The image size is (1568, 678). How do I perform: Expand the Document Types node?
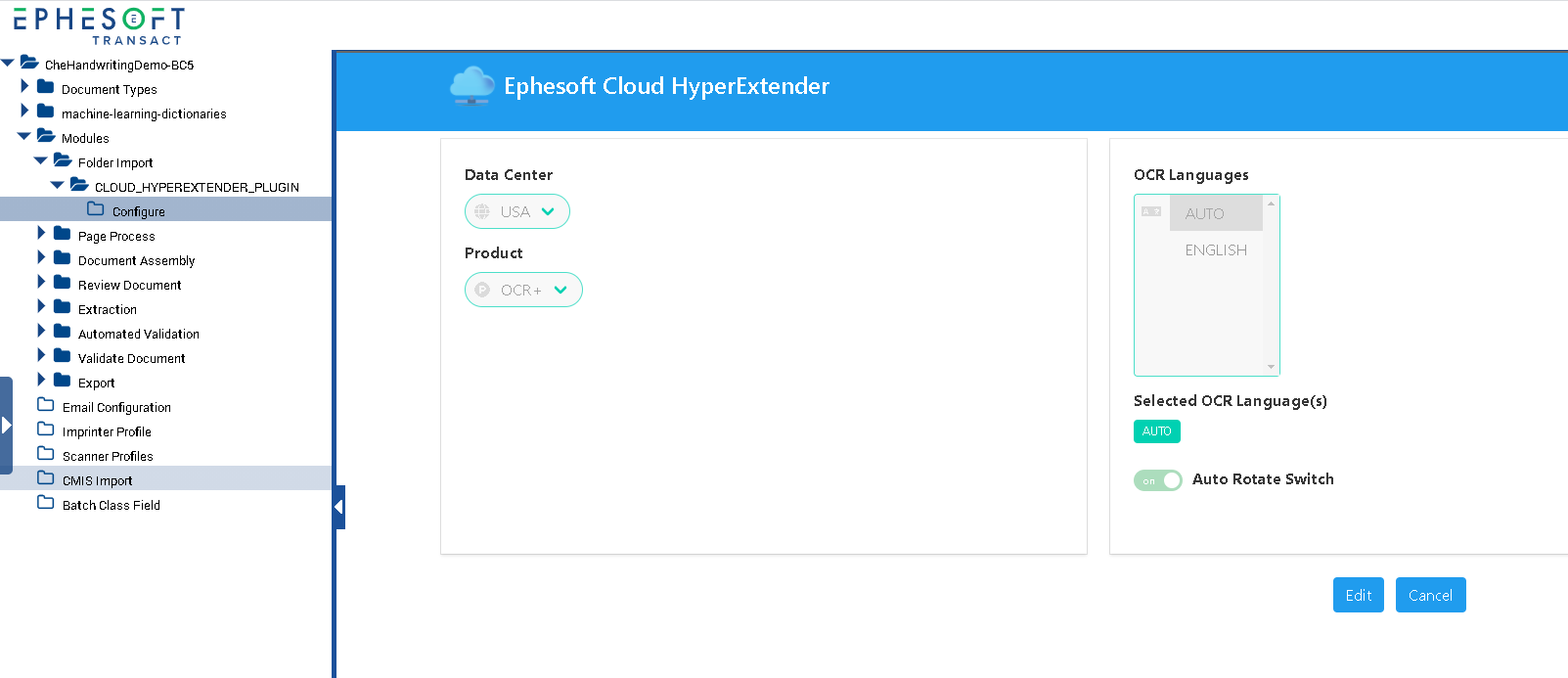tap(24, 87)
